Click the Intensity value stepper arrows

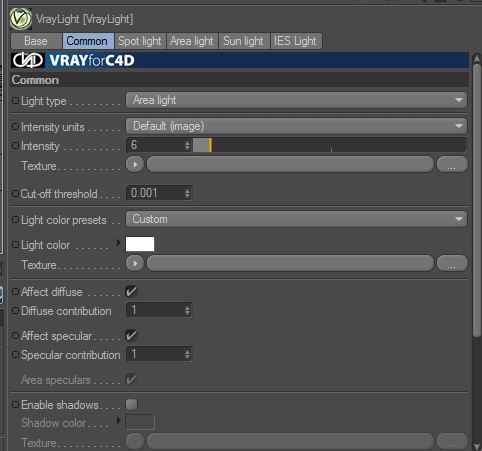187,145
